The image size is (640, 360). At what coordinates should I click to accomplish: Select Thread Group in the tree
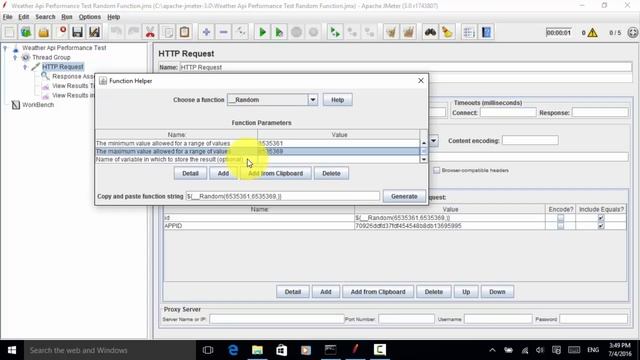coord(51,57)
